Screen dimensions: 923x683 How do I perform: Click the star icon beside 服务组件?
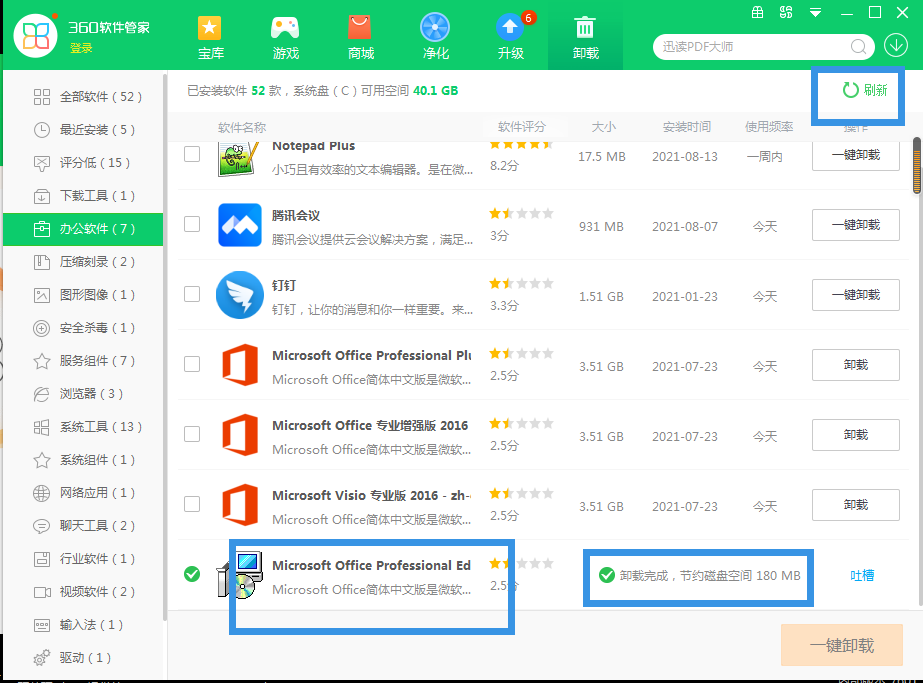[x=42, y=361]
